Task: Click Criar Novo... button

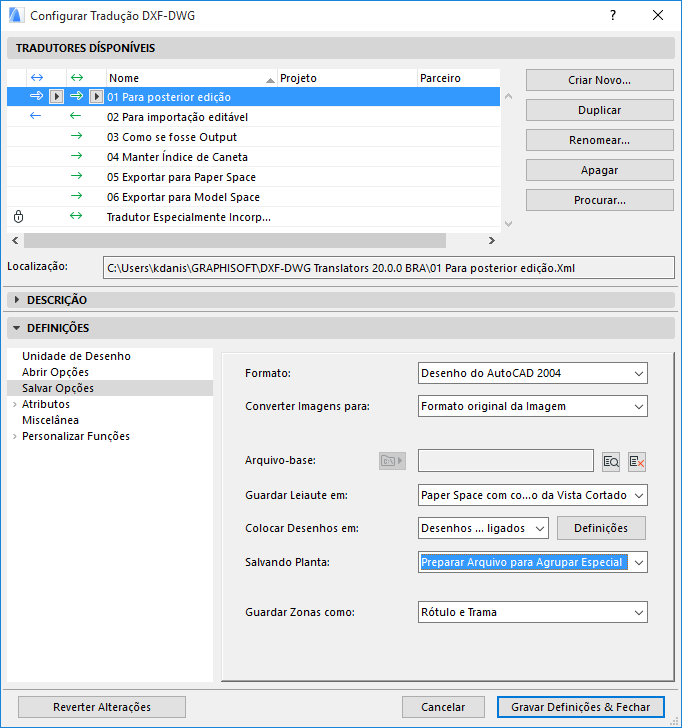Action: coord(599,80)
